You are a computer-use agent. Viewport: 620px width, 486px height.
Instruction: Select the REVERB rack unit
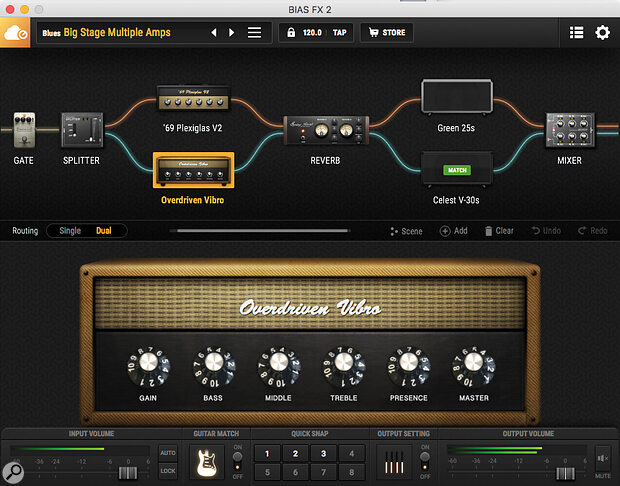pyautogui.click(x=326, y=130)
